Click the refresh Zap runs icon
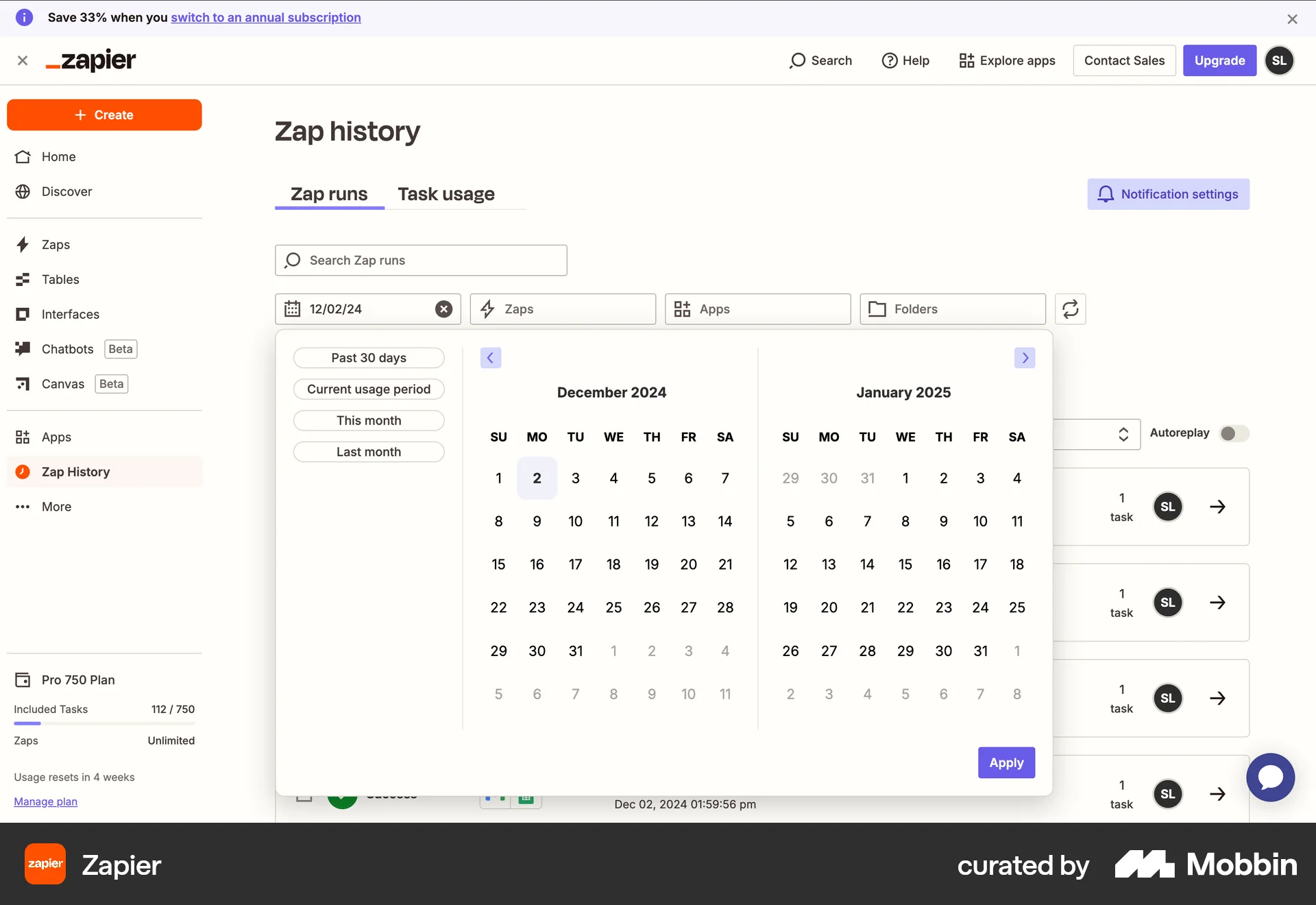Image resolution: width=1316 pixels, height=905 pixels. click(x=1070, y=309)
